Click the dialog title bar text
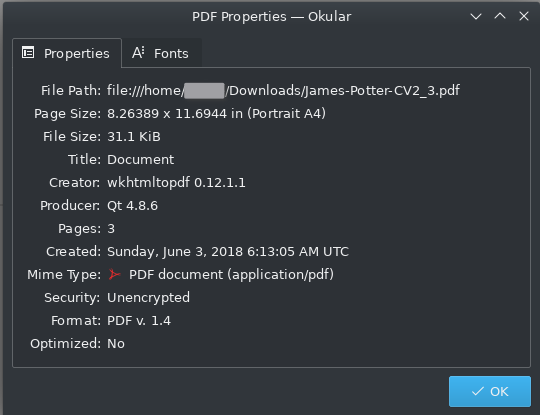Image resolution: width=540 pixels, height=415 pixels. point(271,16)
